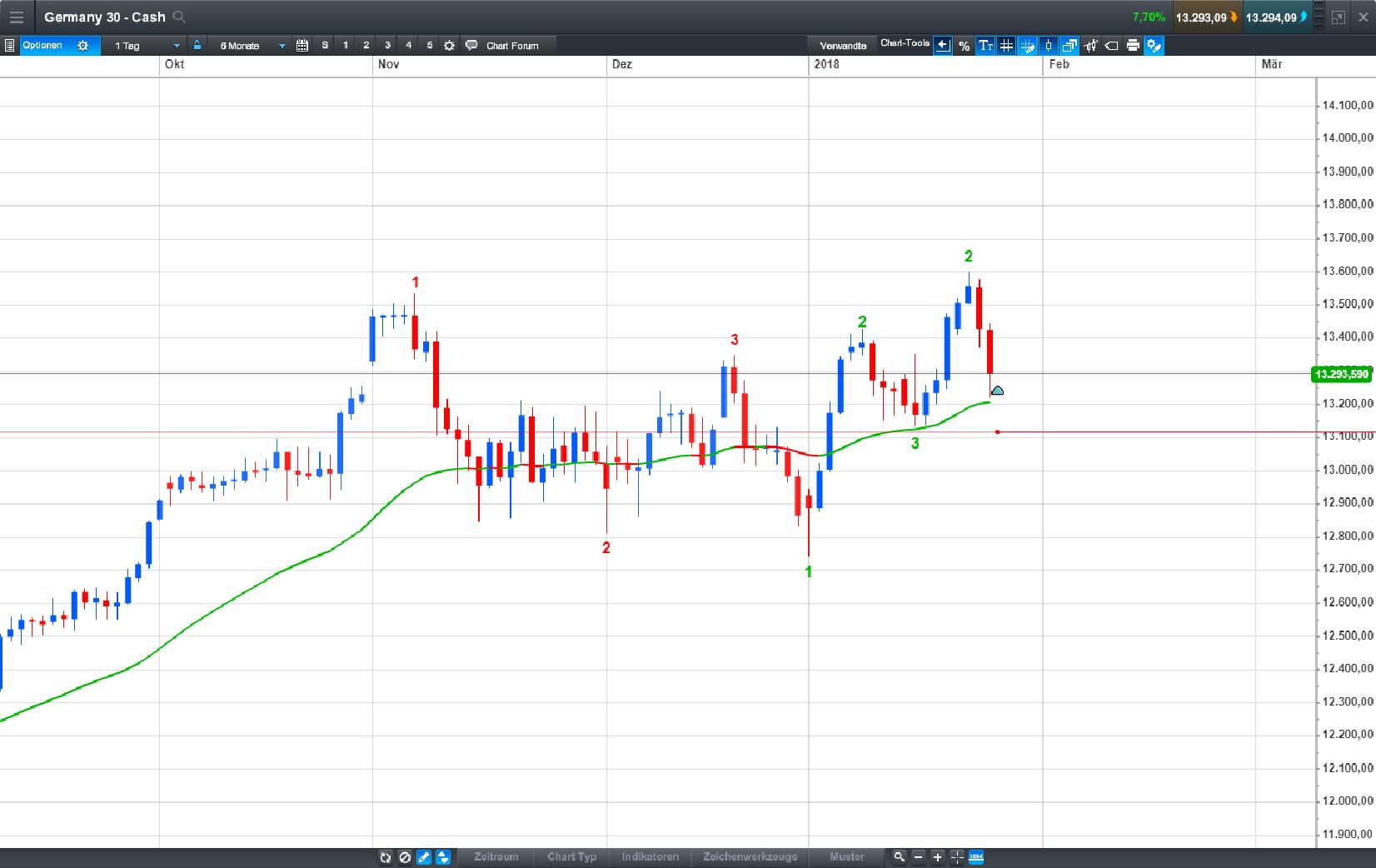Viewport: 1376px width, 868px height.
Task: Toggle the grid-with-pencil drawing overlay icon
Action: coord(1027,46)
